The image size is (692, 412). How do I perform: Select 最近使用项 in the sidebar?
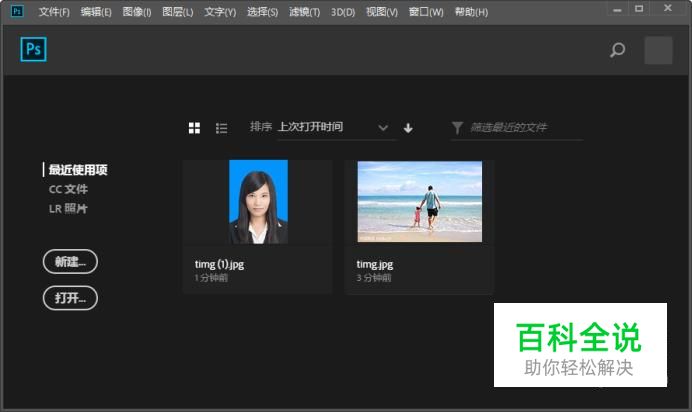78,170
